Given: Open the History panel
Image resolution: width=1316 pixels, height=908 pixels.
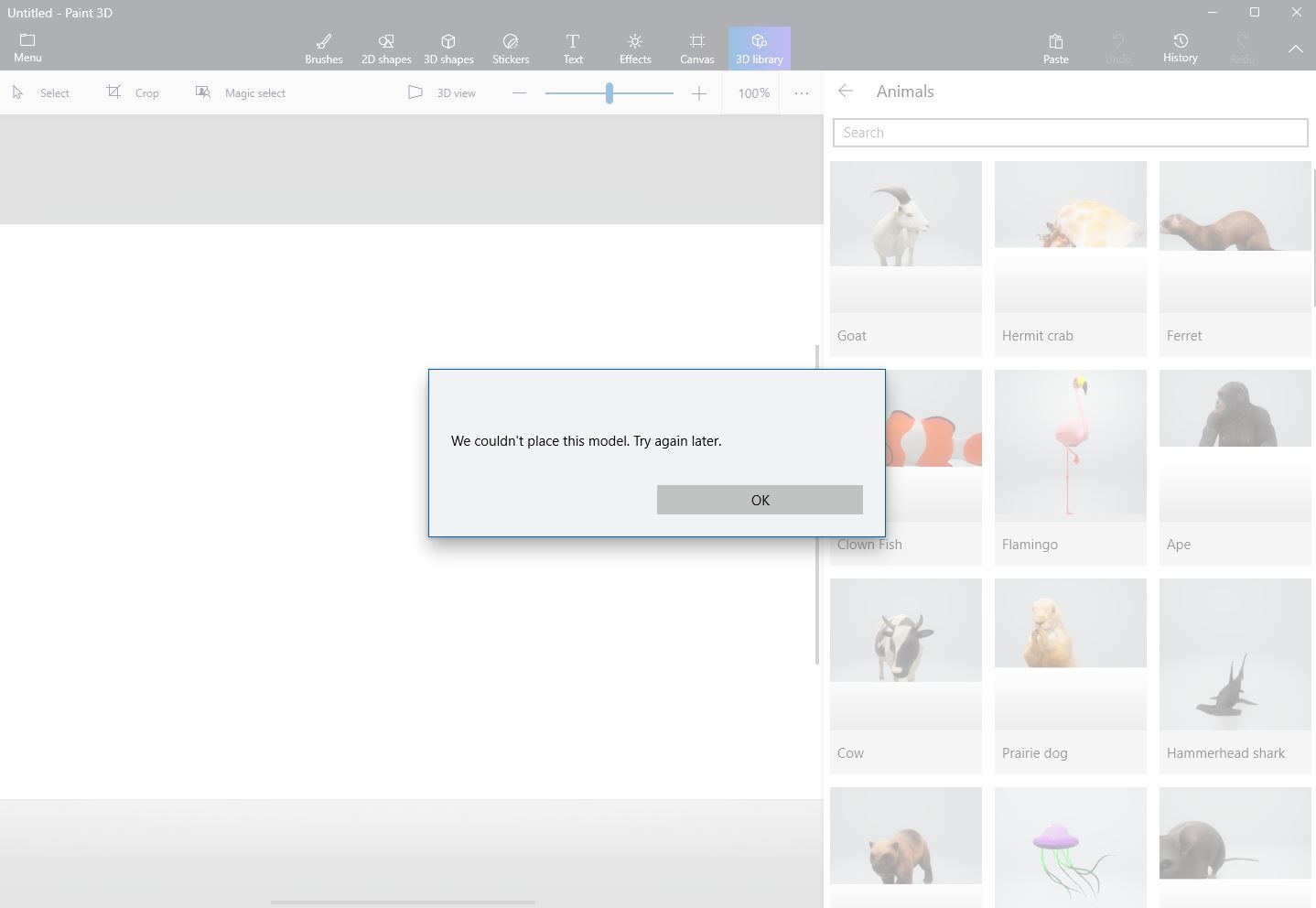Looking at the screenshot, I should pyautogui.click(x=1181, y=49).
